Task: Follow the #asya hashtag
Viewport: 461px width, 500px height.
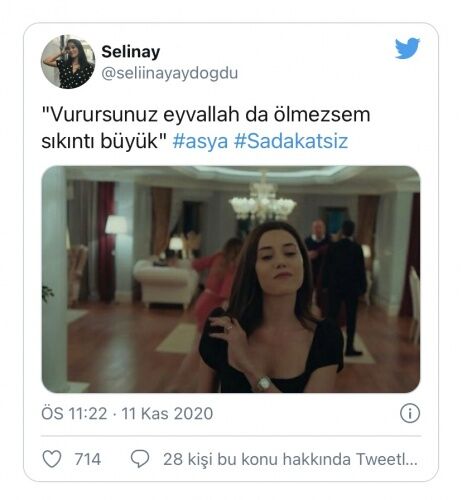Action: click(200, 141)
